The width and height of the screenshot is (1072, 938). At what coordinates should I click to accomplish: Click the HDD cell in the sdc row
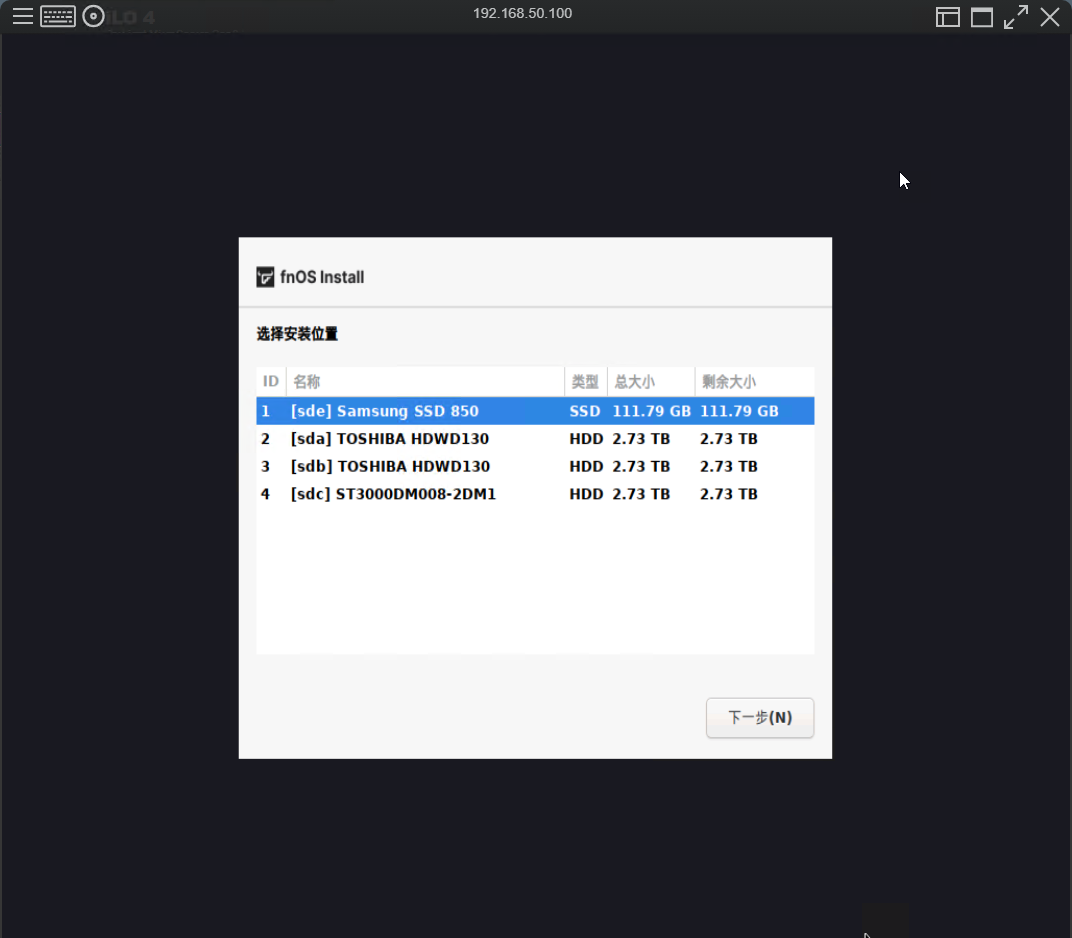click(x=586, y=494)
